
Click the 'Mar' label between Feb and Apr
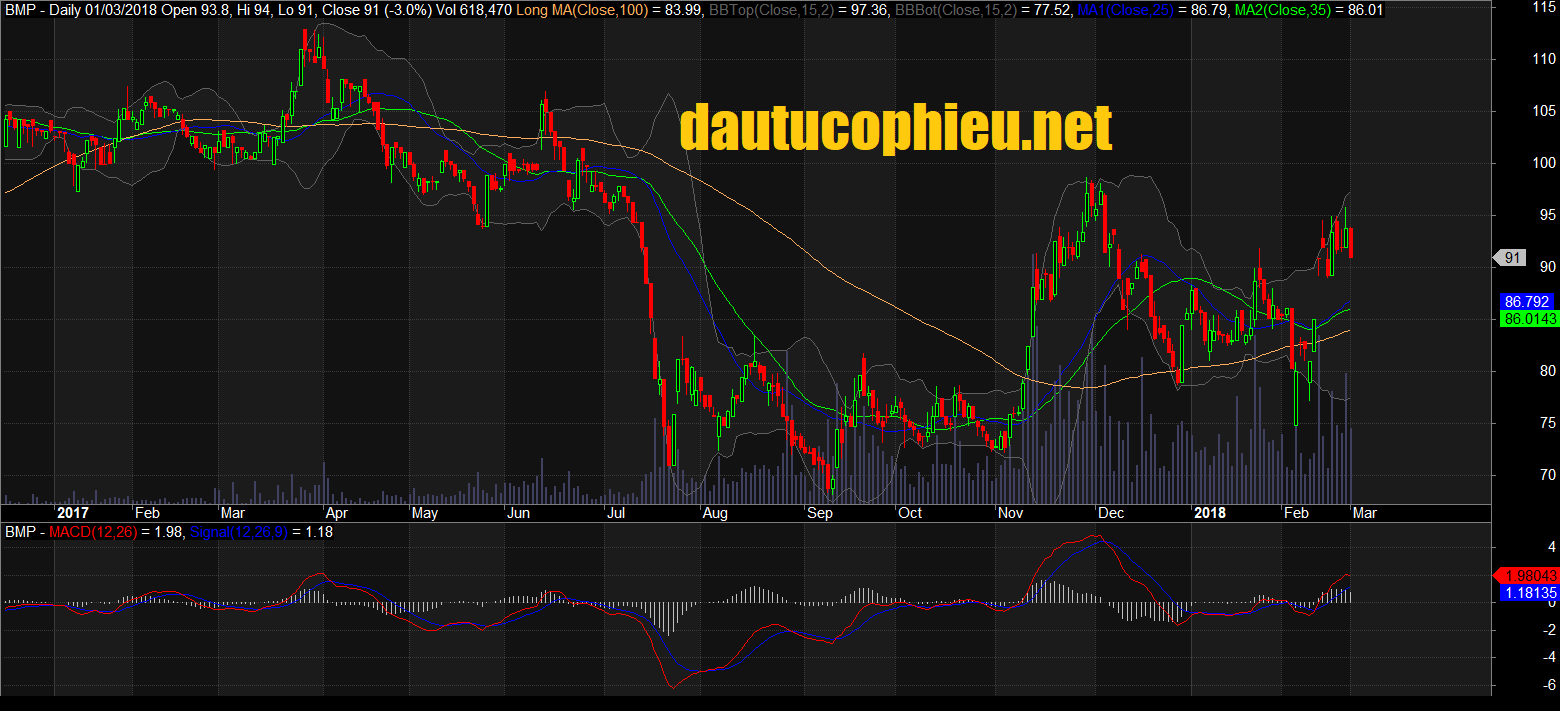coord(233,513)
